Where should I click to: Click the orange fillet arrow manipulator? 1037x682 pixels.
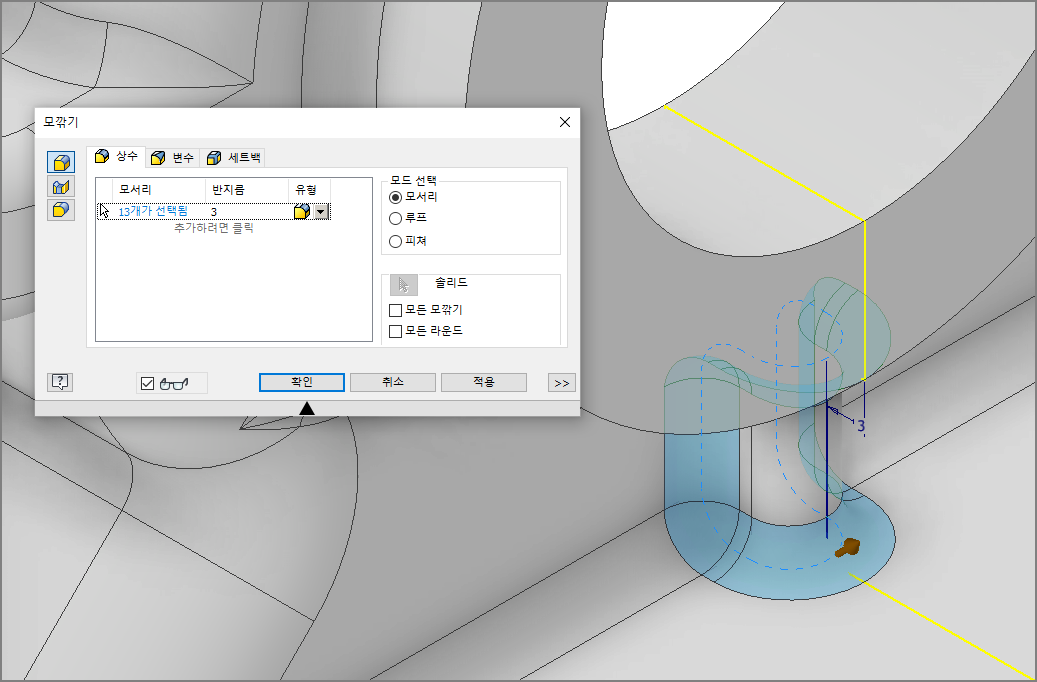[x=848, y=548]
